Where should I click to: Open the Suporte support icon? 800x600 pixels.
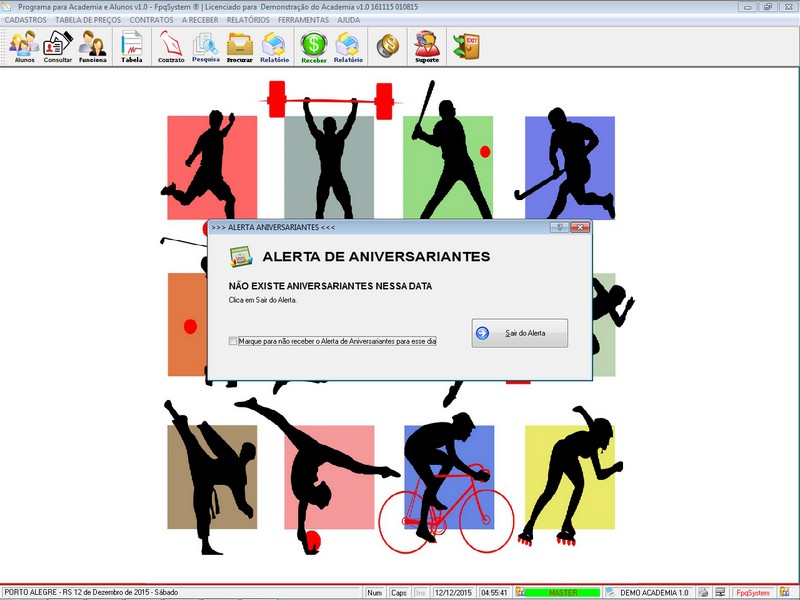(427, 46)
